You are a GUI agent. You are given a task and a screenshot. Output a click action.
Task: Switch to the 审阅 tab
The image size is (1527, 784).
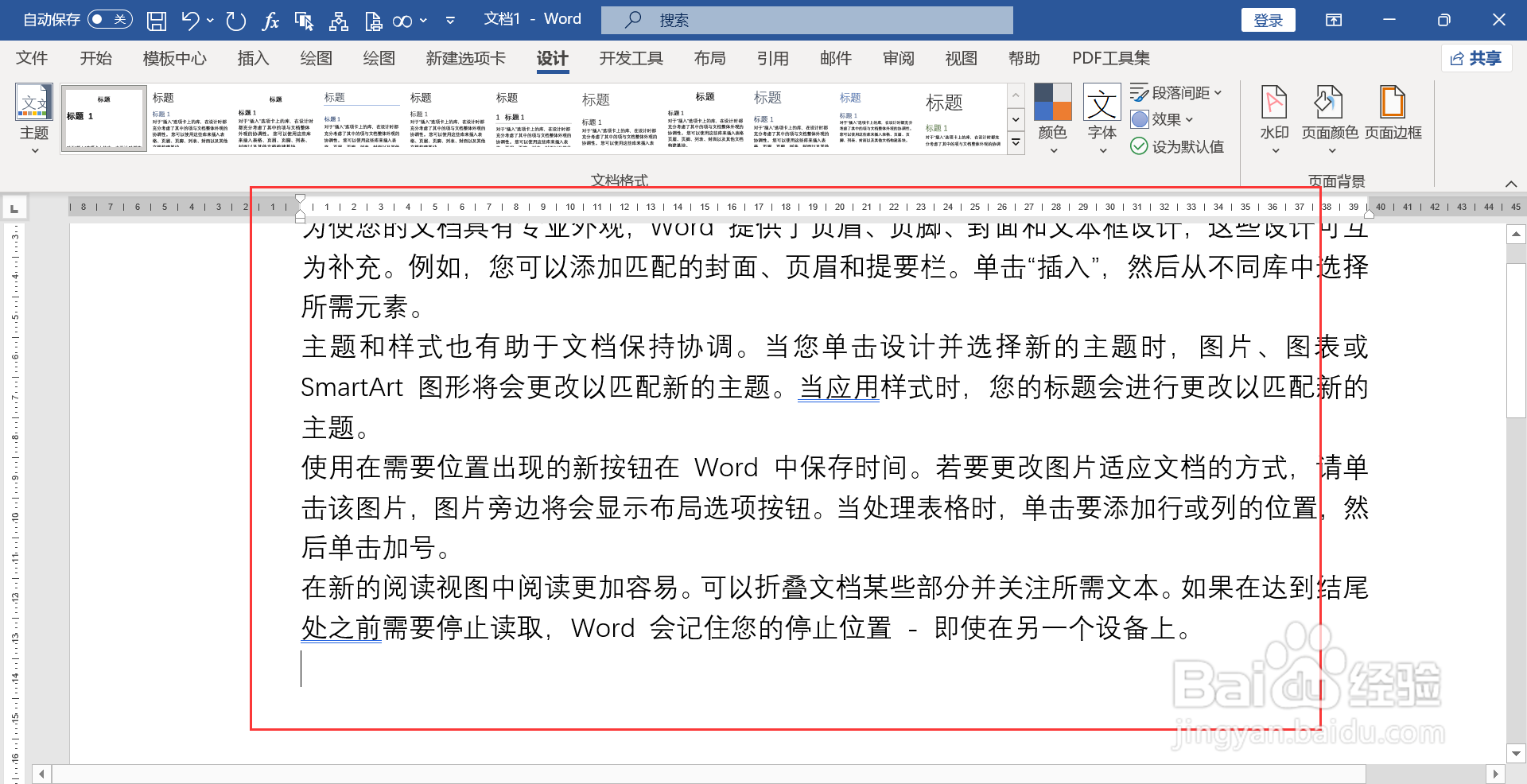[x=898, y=58]
